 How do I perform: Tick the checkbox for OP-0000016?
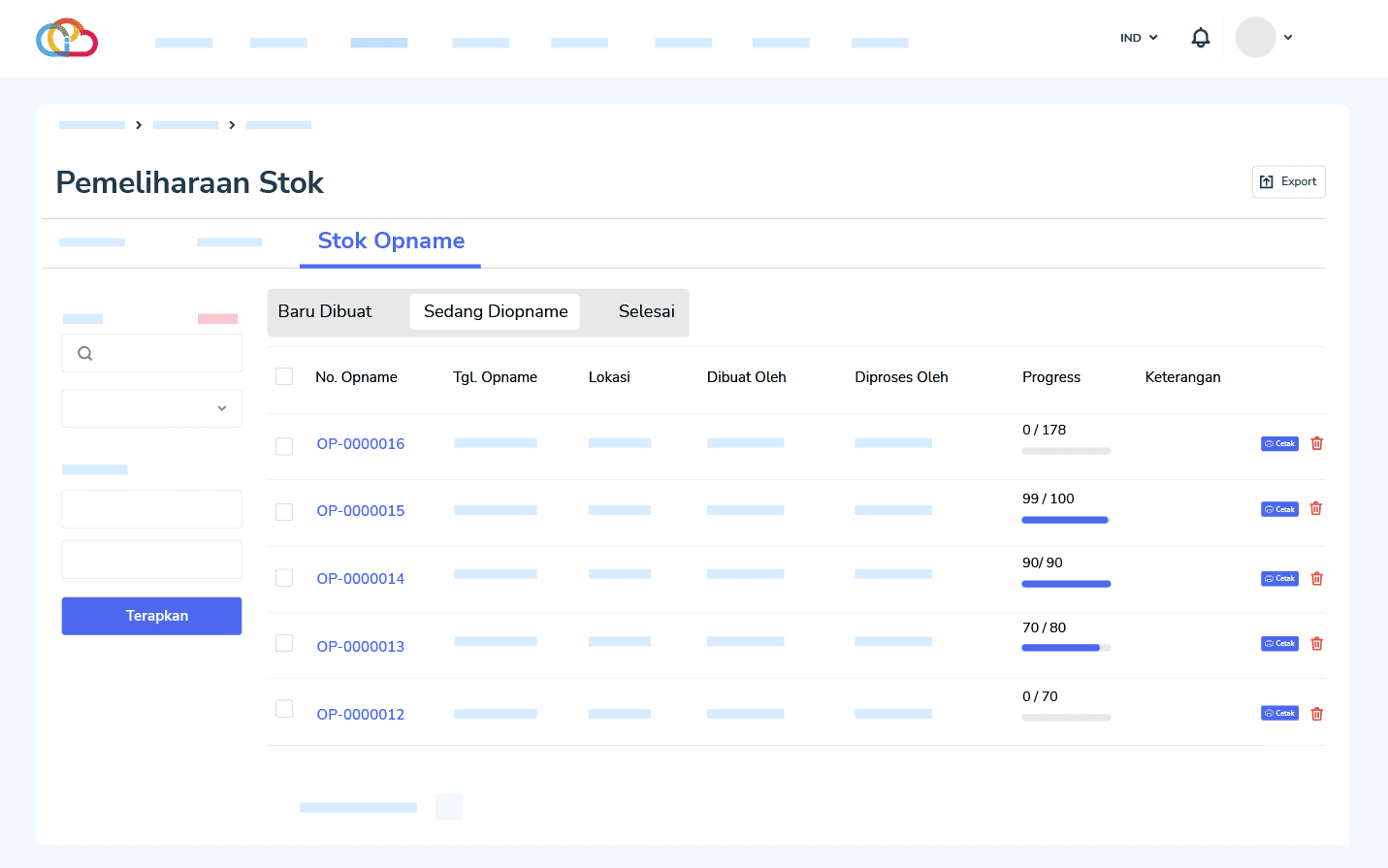[284, 446]
